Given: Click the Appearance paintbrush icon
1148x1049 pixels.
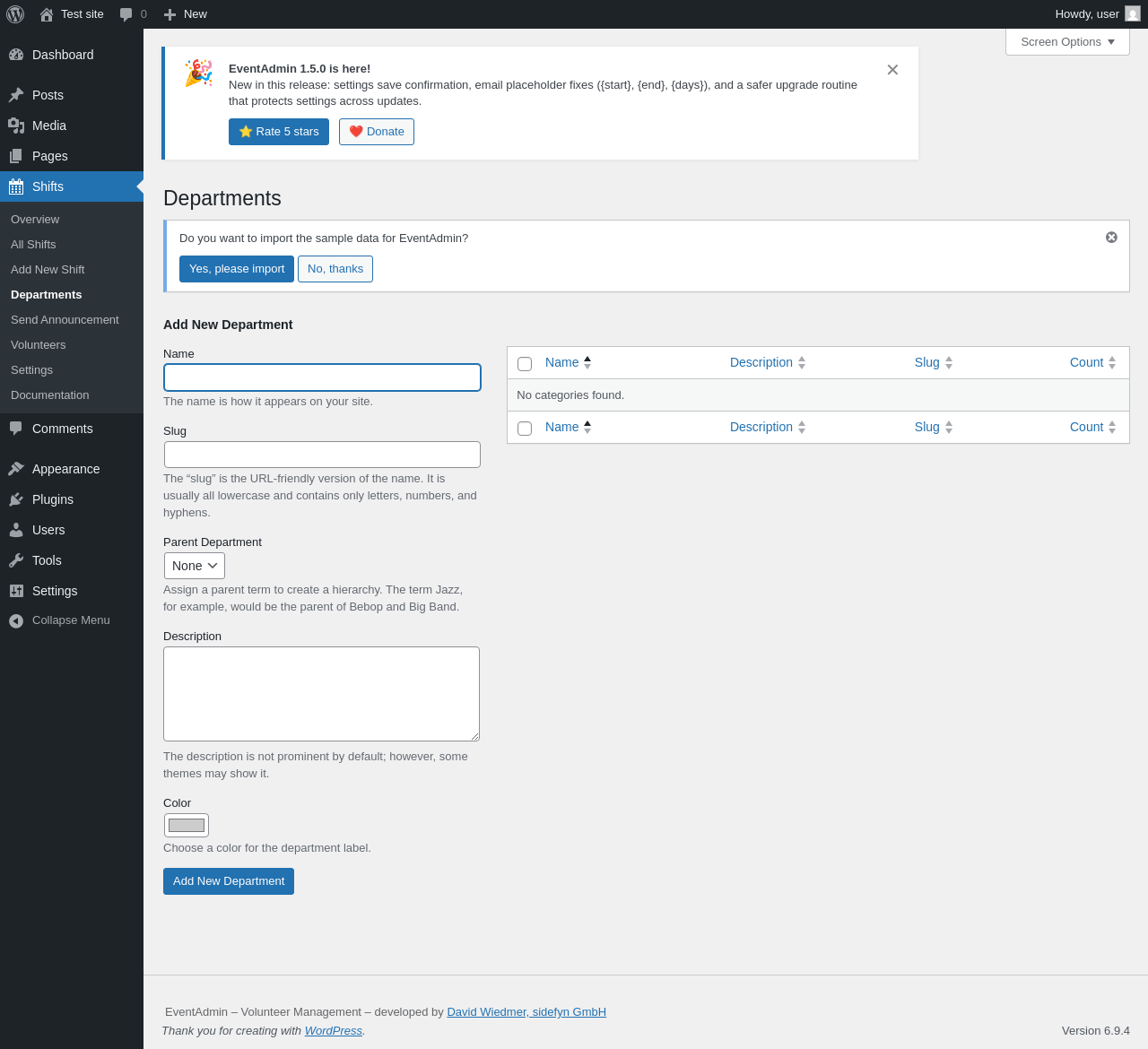Looking at the screenshot, I should pyautogui.click(x=16, y=469).
